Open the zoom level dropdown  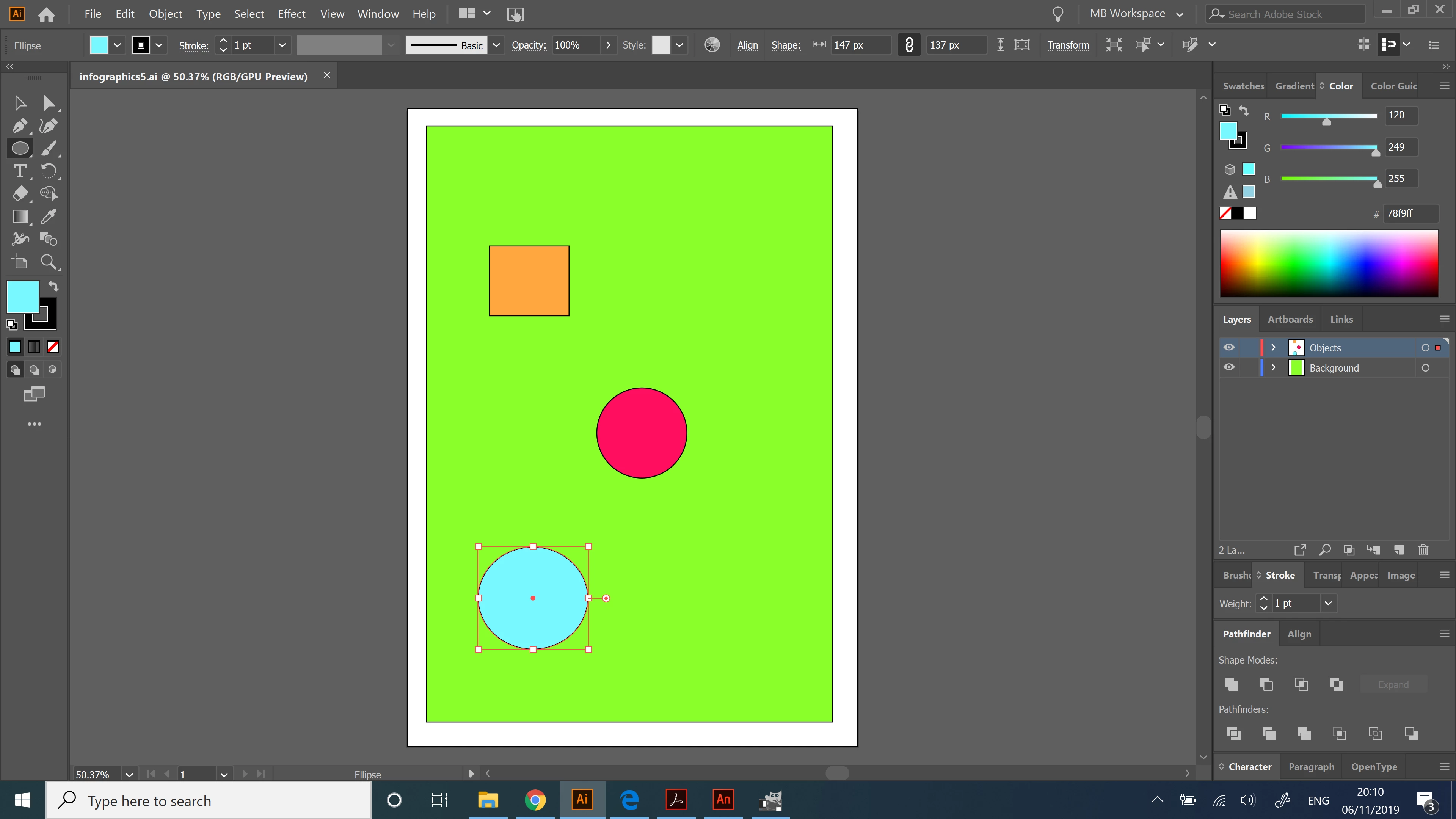(x=129, y=774)
